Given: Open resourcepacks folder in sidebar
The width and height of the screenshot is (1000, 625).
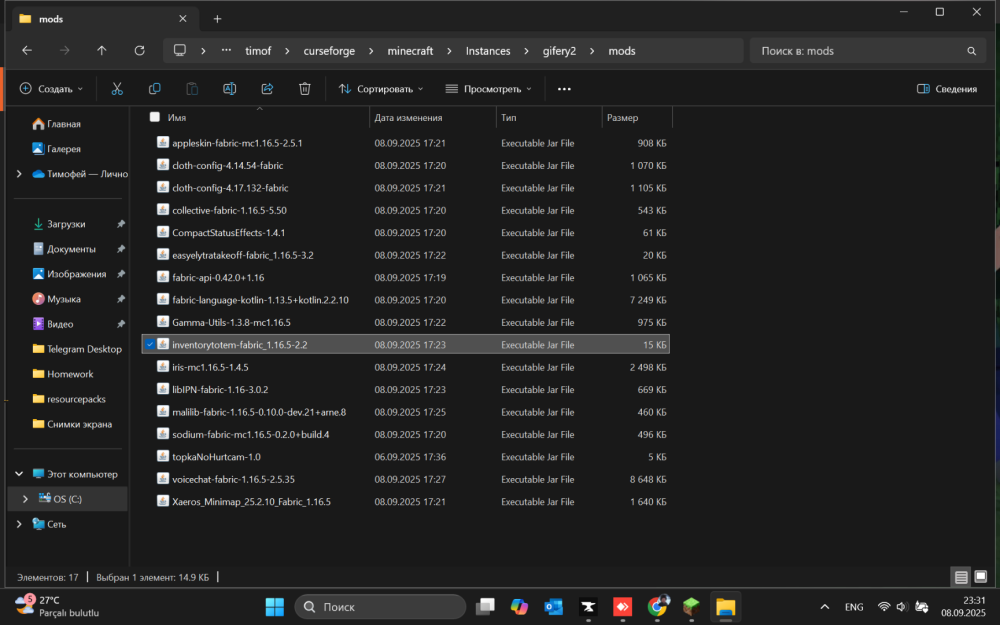Looking at the screenshot, I should (70, 399).
